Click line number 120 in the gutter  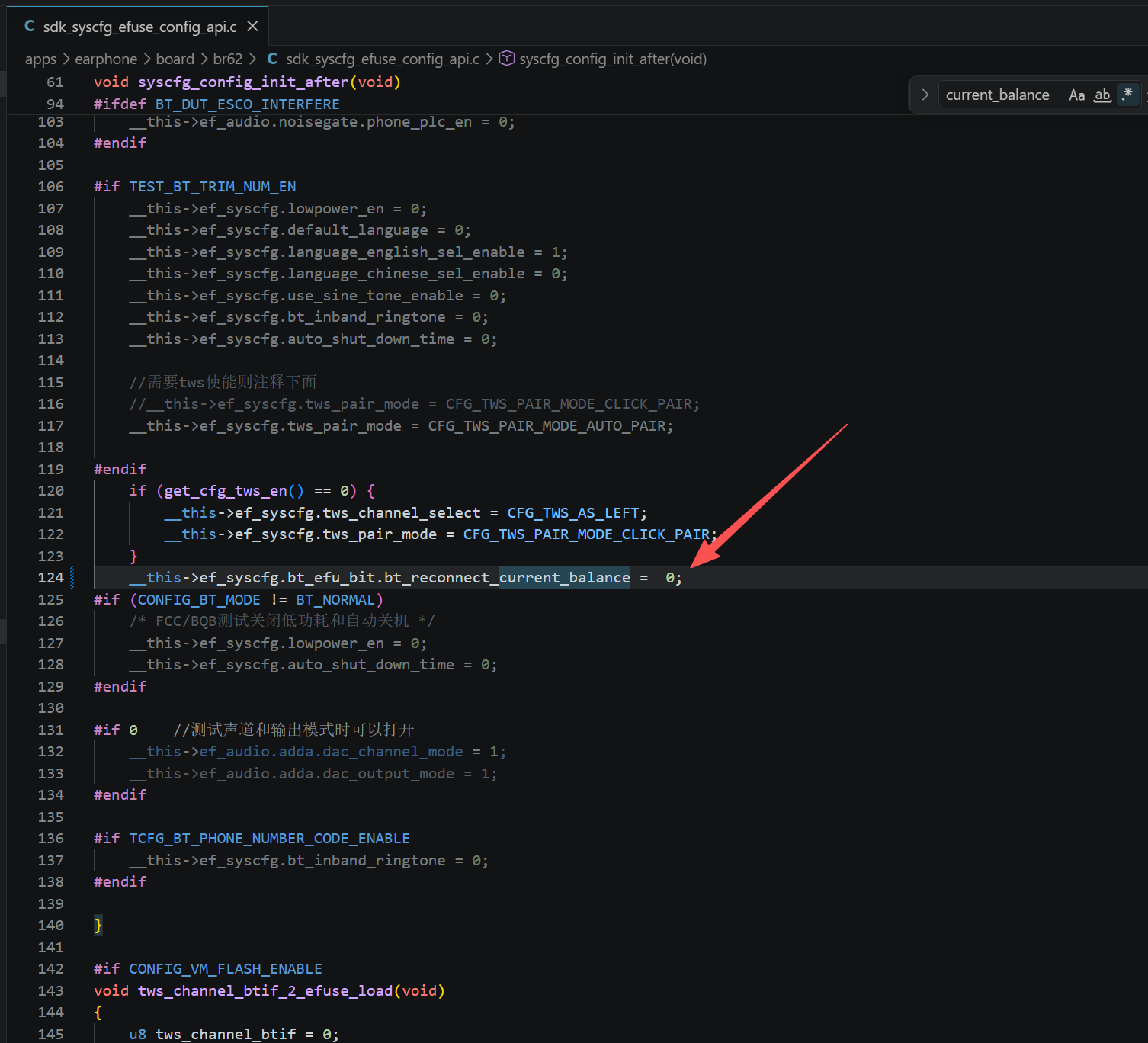click(51, 490)
